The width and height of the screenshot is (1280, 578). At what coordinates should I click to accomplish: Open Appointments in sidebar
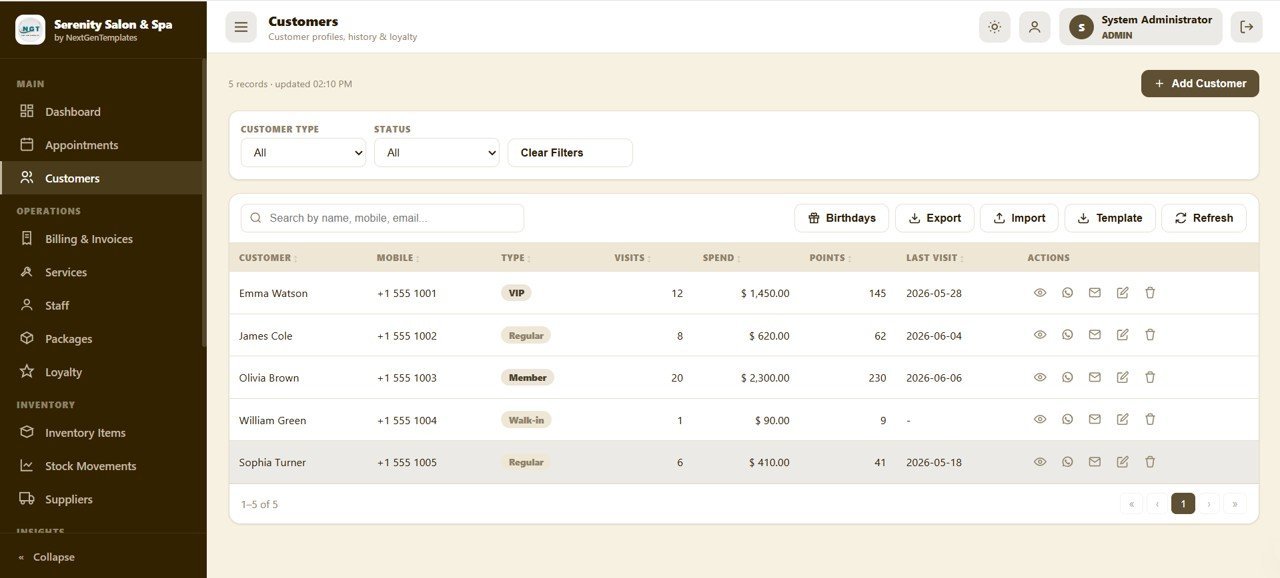(101, 145)
